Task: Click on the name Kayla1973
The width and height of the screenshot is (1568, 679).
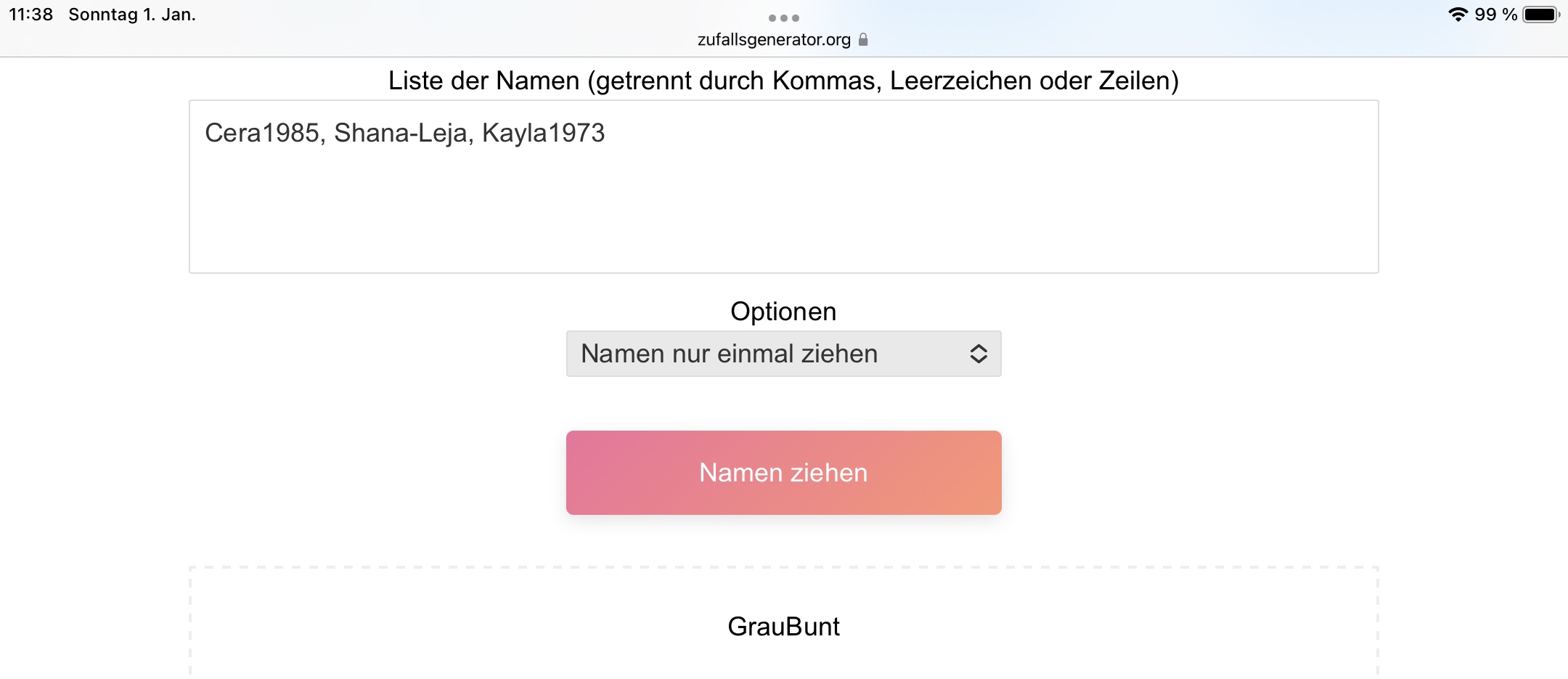Action: [543, 133]
